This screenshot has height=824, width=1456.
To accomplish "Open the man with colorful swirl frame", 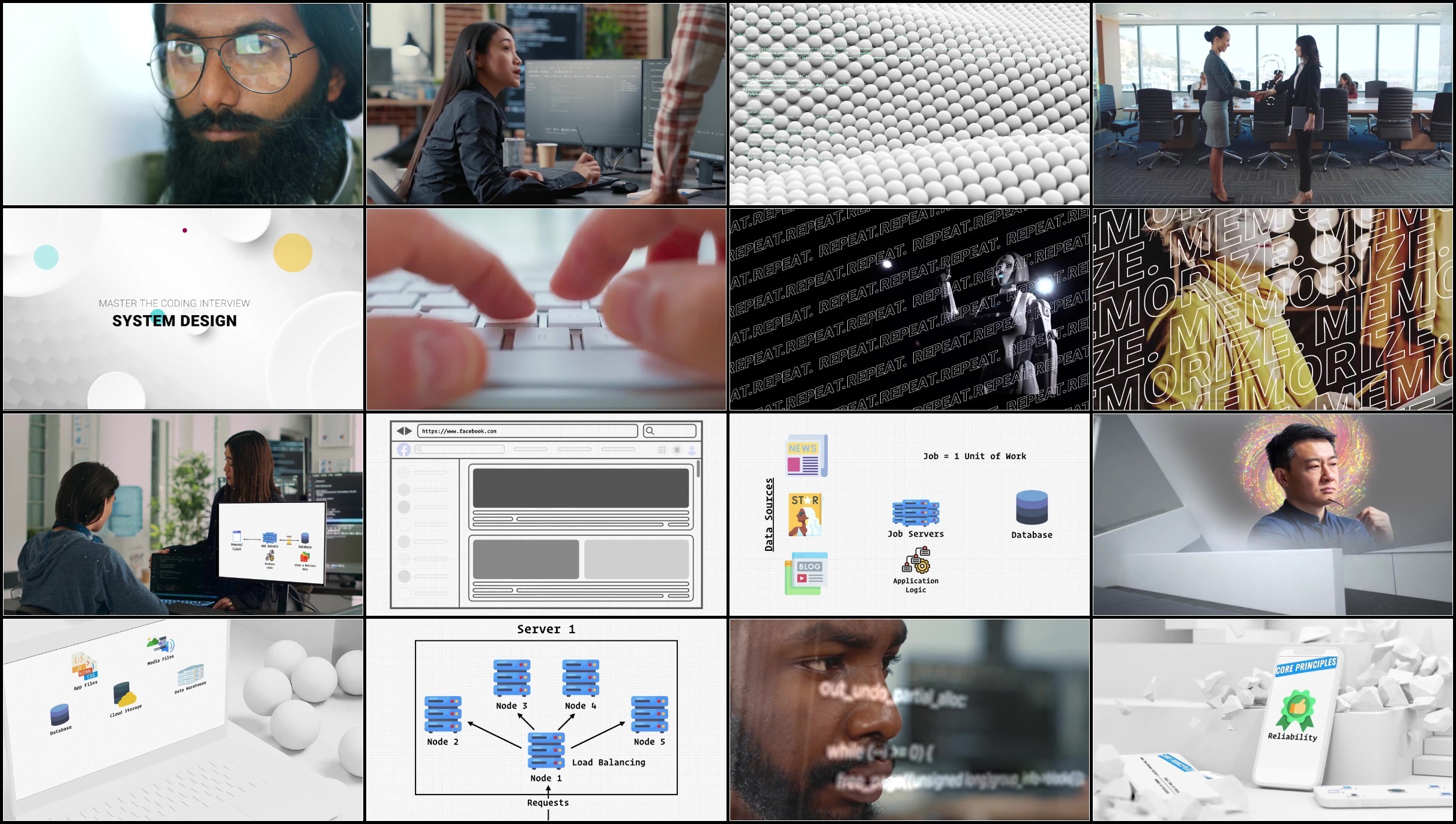I will [1273, 515].
